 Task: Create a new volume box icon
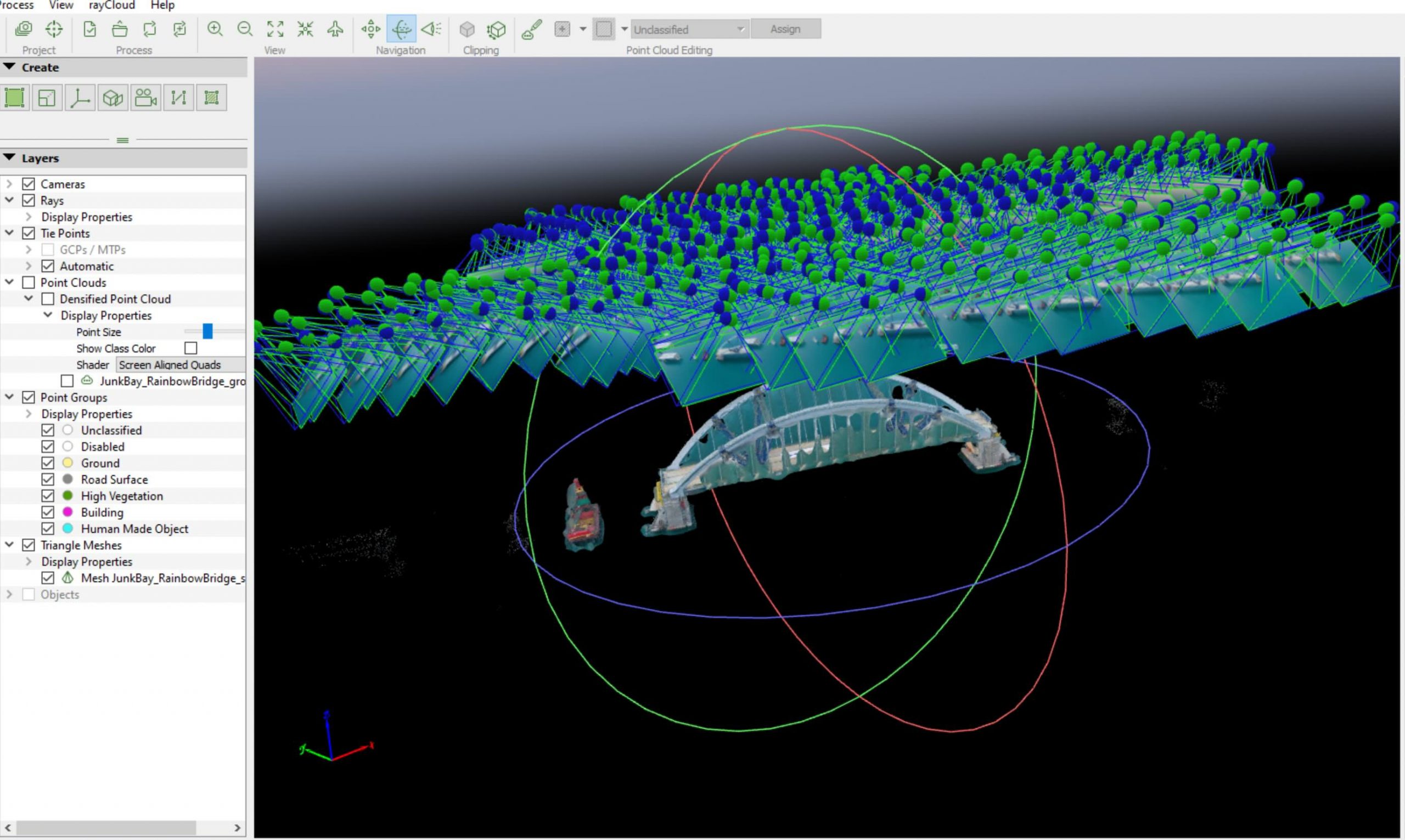pyautogui.click(x=113, y=98)
